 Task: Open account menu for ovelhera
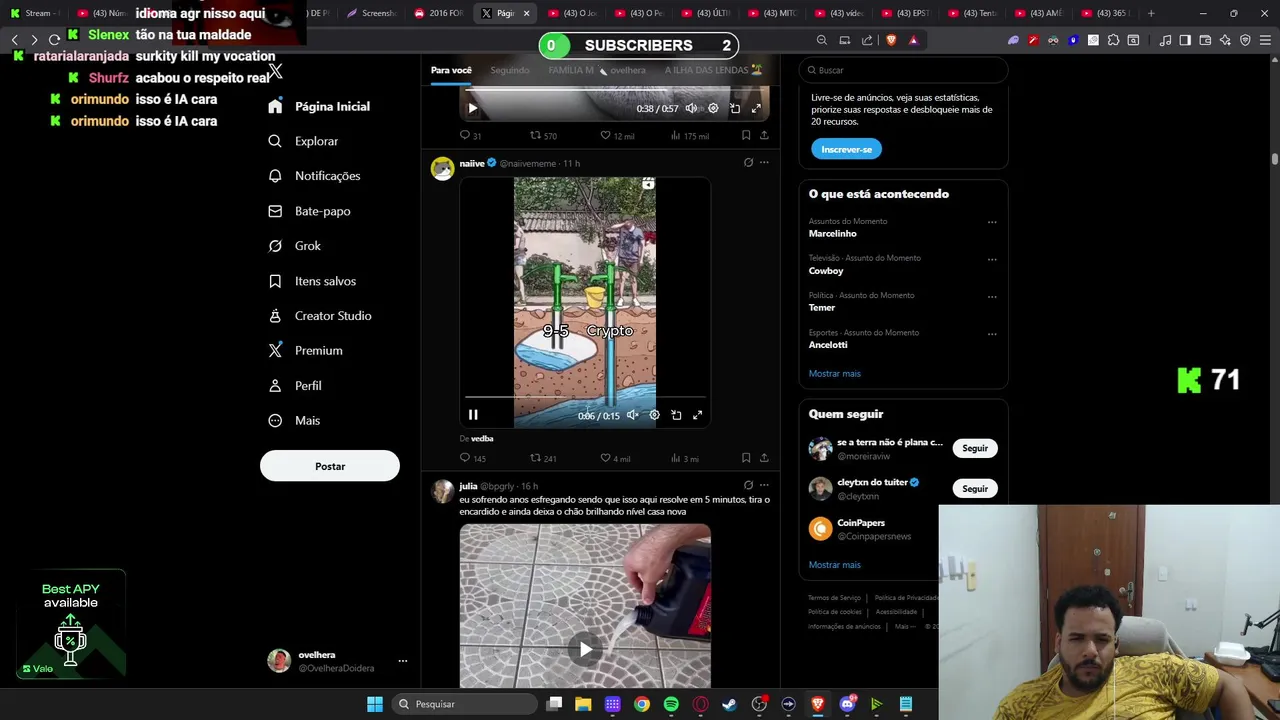click(403, 661)
